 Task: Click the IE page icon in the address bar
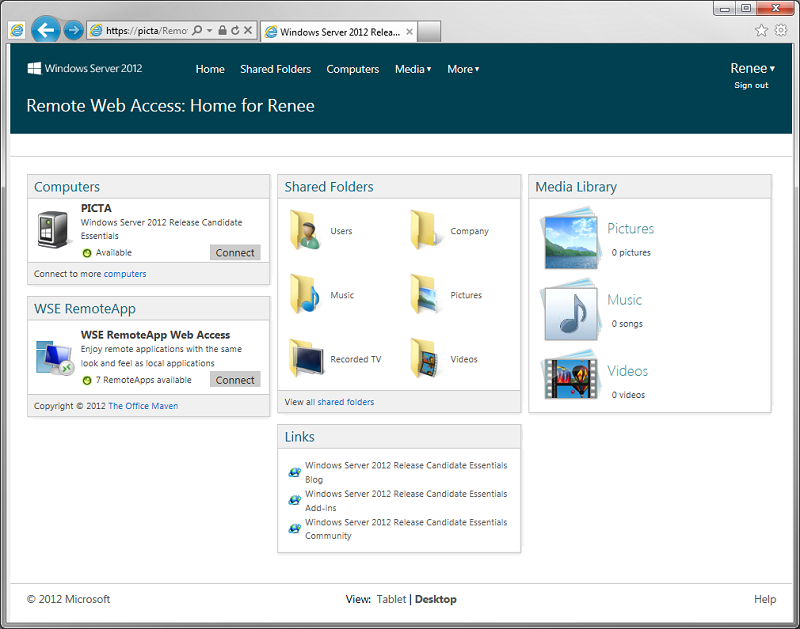96,31
